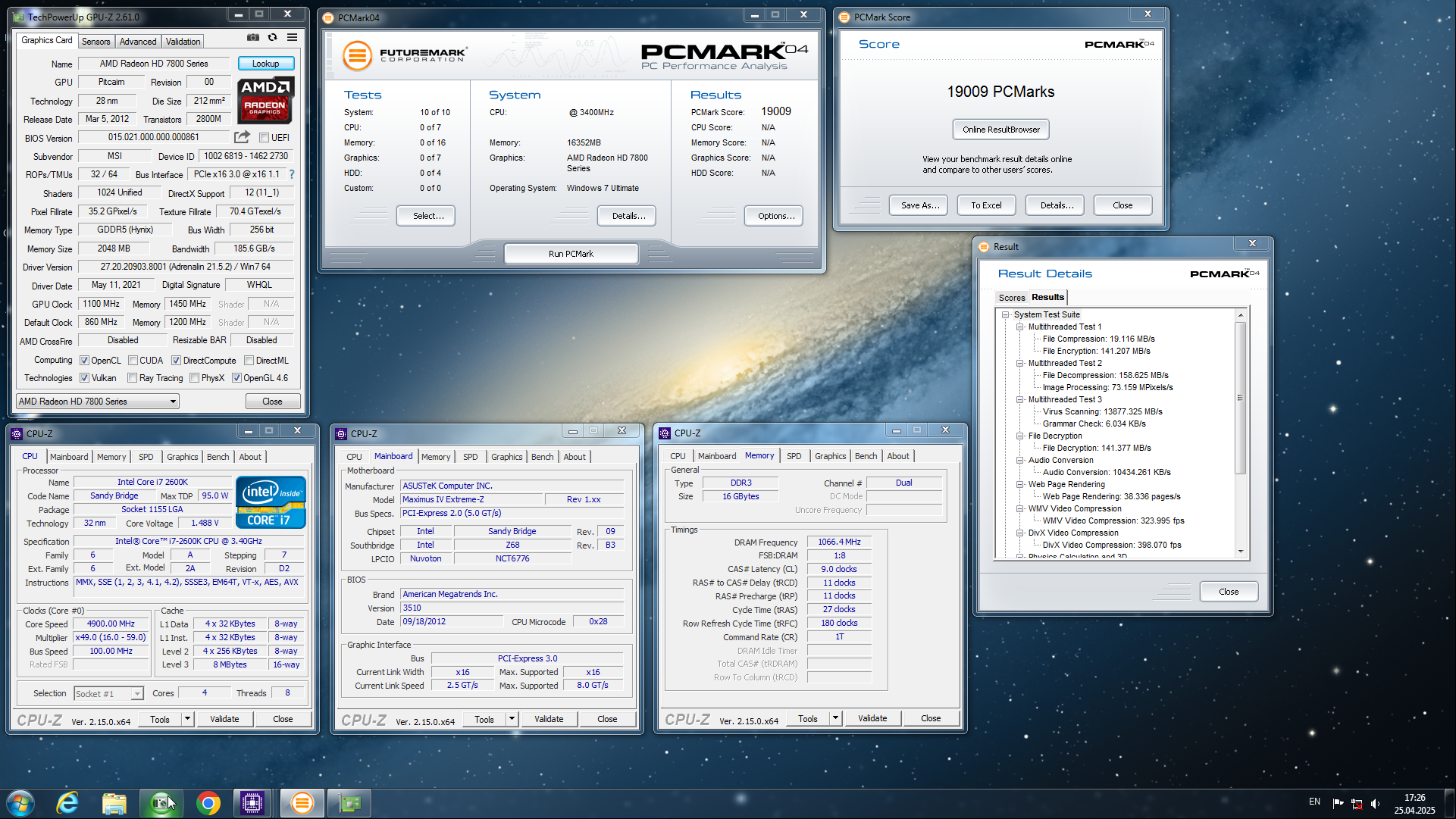The height and width of the screenshot is (819, 1456).
Task: Open the Tools dropdown arrow in CPU window
Action: tap(187, 719)
